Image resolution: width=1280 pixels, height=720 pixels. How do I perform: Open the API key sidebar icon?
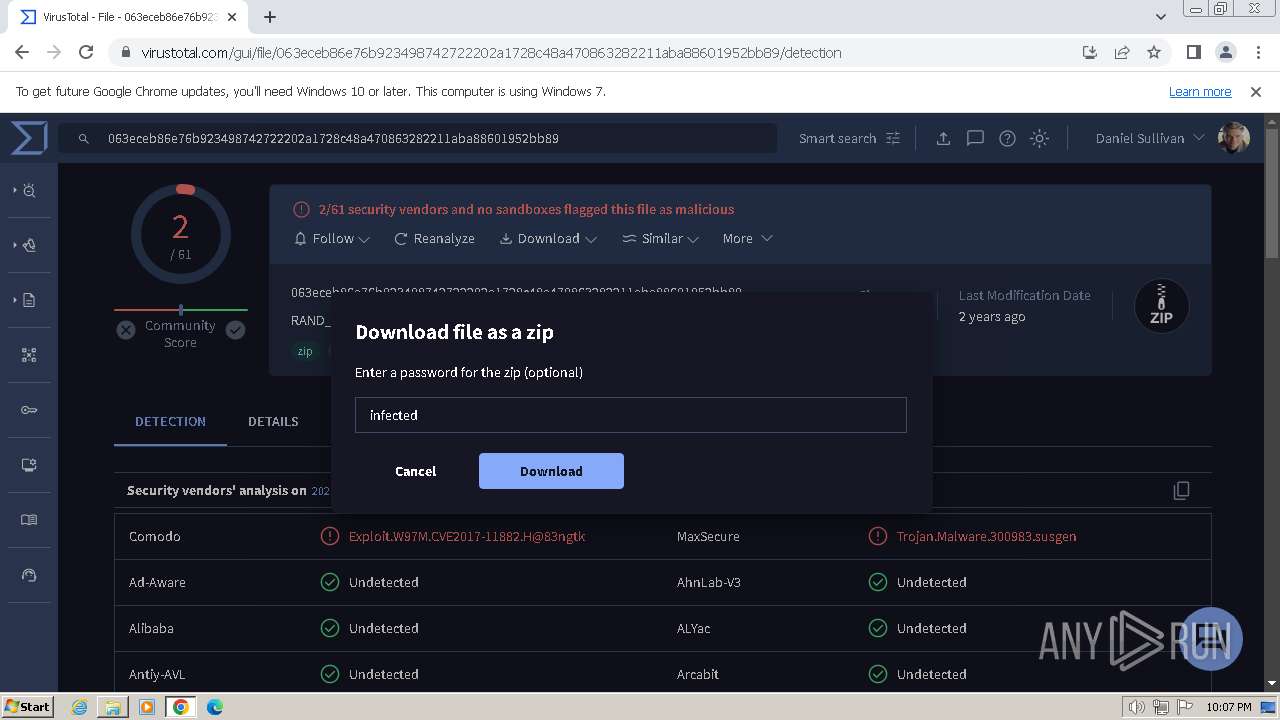(x=29, y=410)
